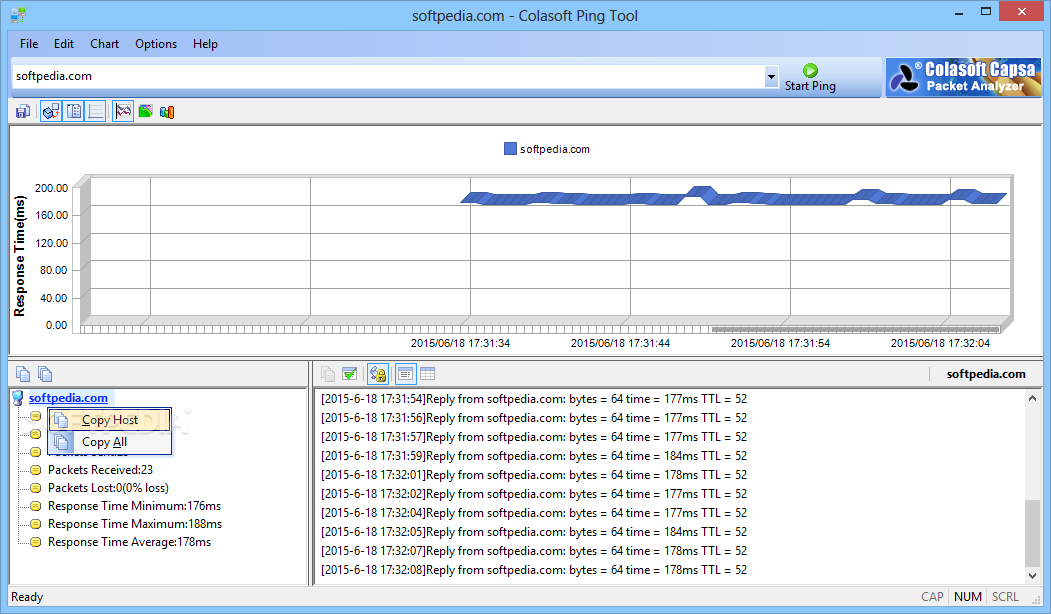Maximize the Colasoft Ping Tool window
Screen dimensions: 1051x614
tap(986, 11)
